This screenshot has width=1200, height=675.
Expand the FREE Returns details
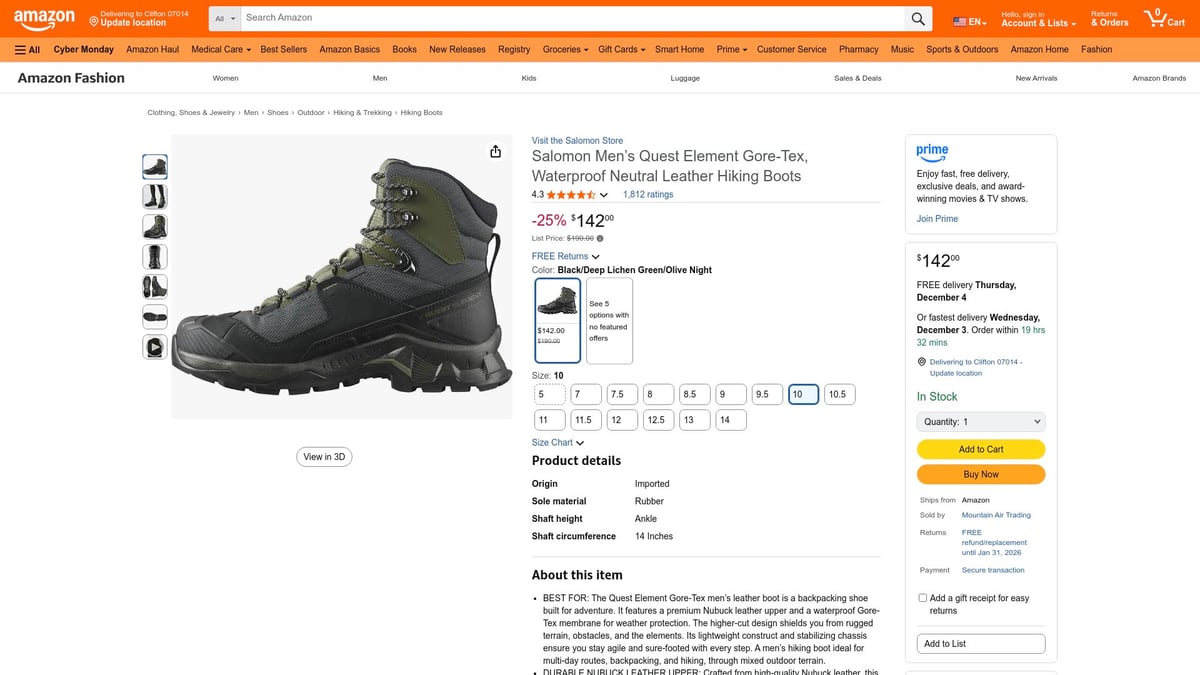point(562,256)
